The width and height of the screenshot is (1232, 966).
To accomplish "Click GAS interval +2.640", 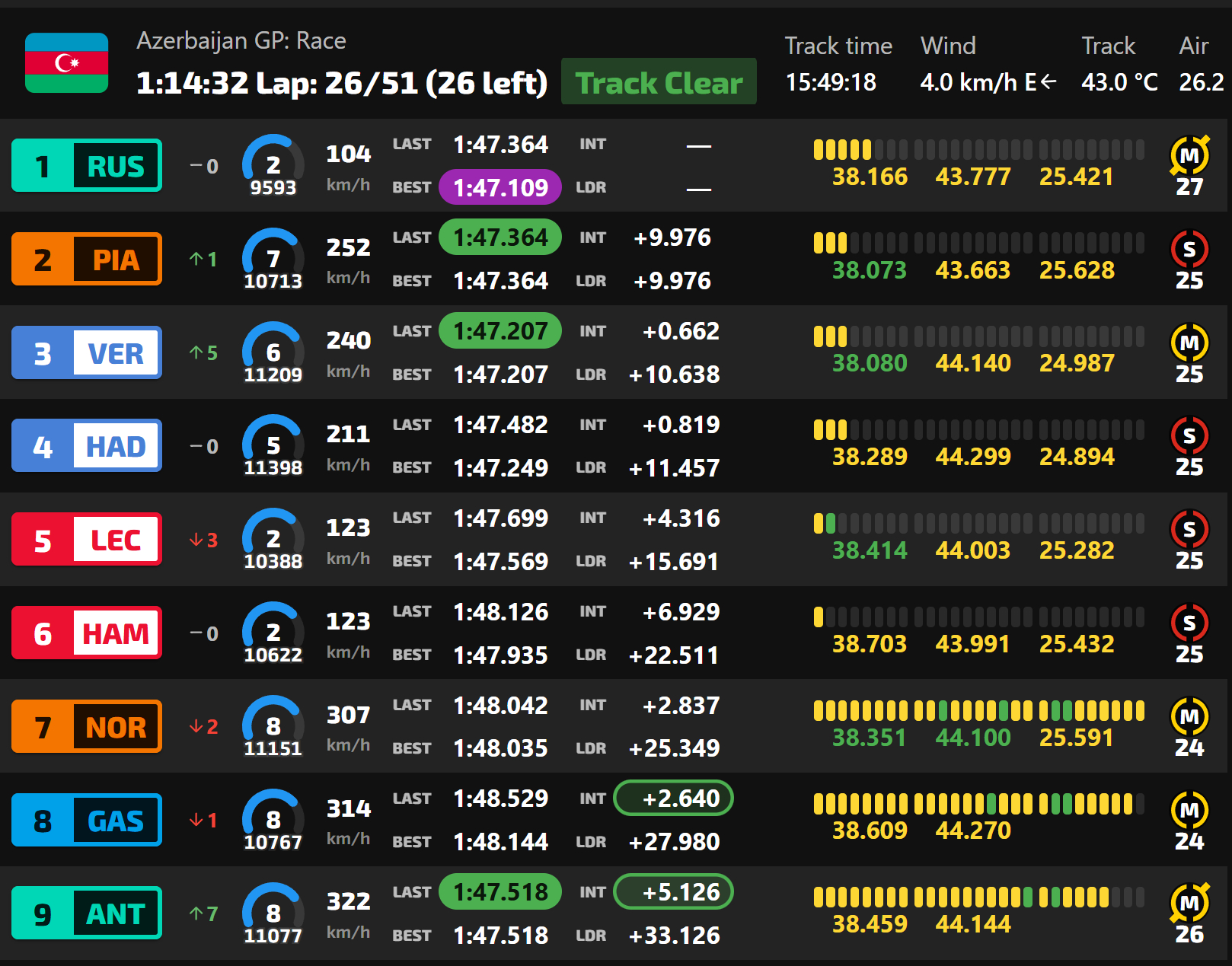I will tap(674, 799).
